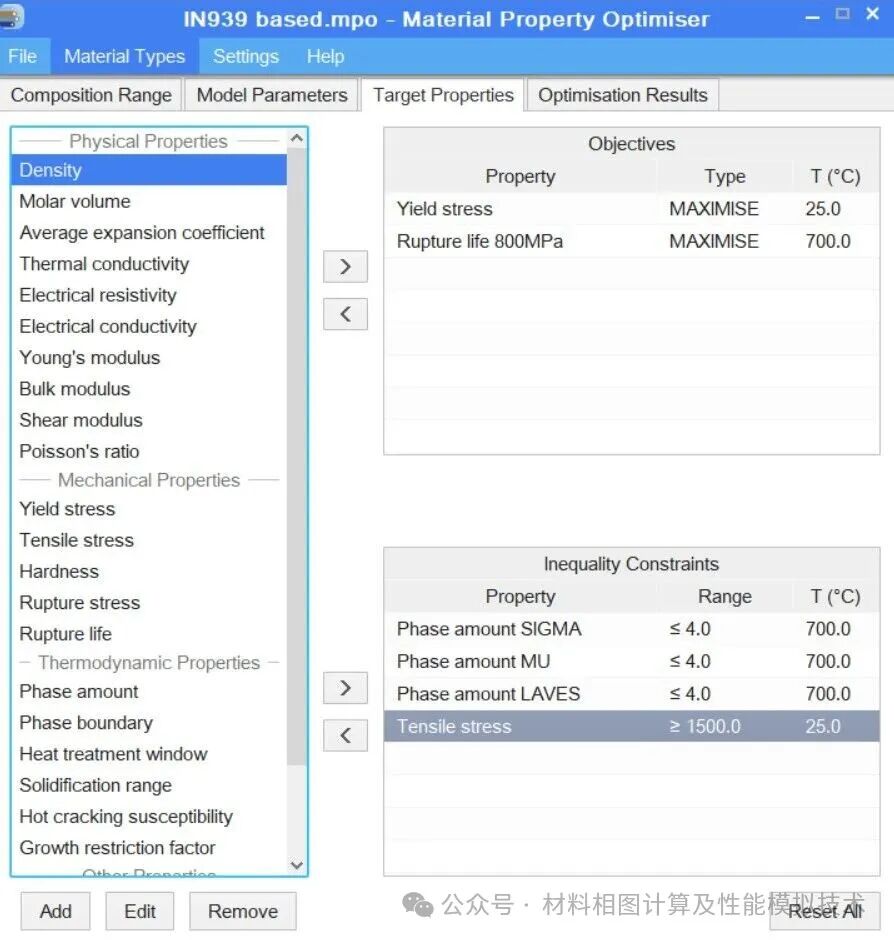Select Density in the property list

[x=149, y=170]
